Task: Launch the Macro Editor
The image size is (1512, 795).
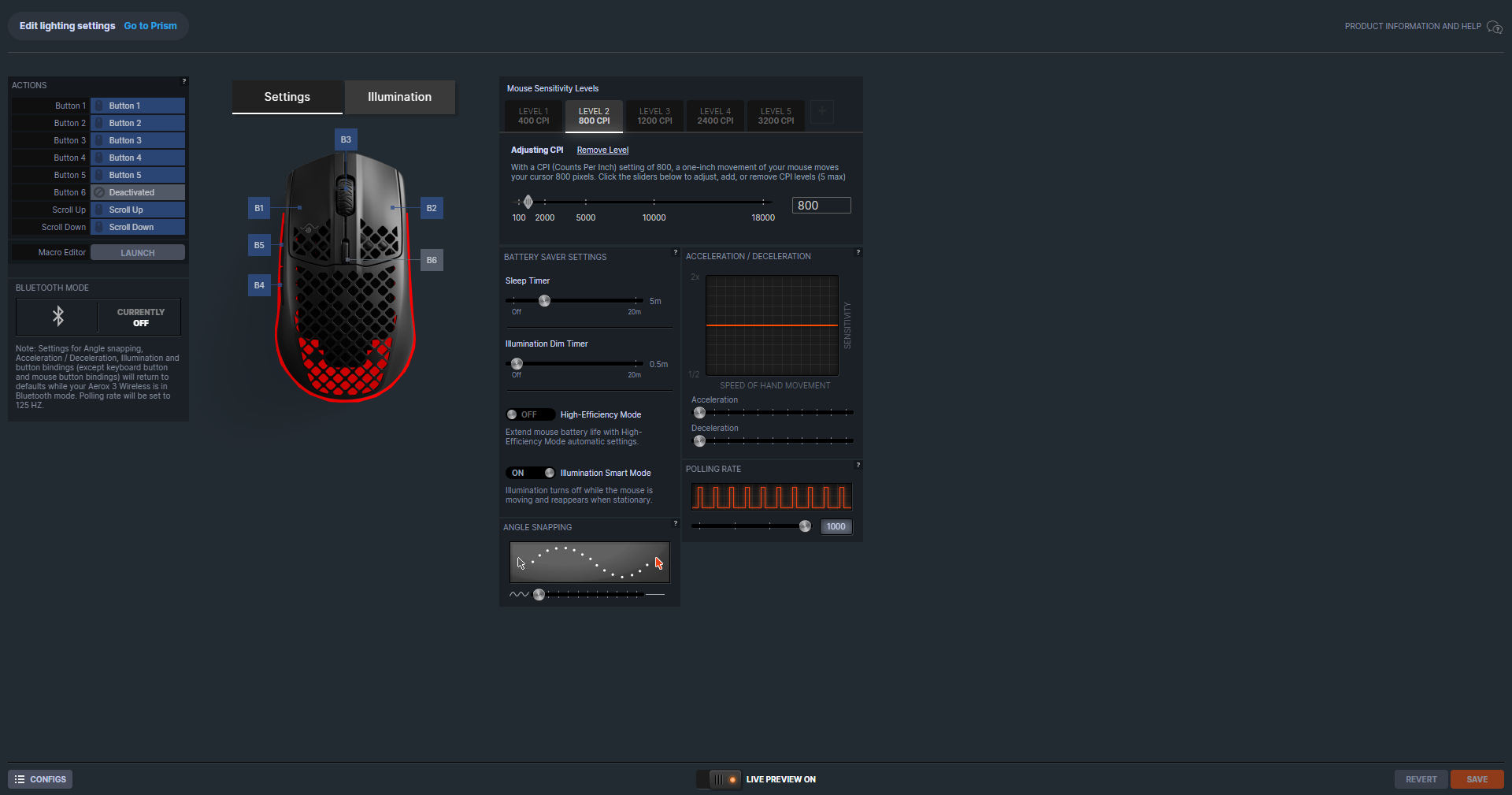Action: click(138, 253)
